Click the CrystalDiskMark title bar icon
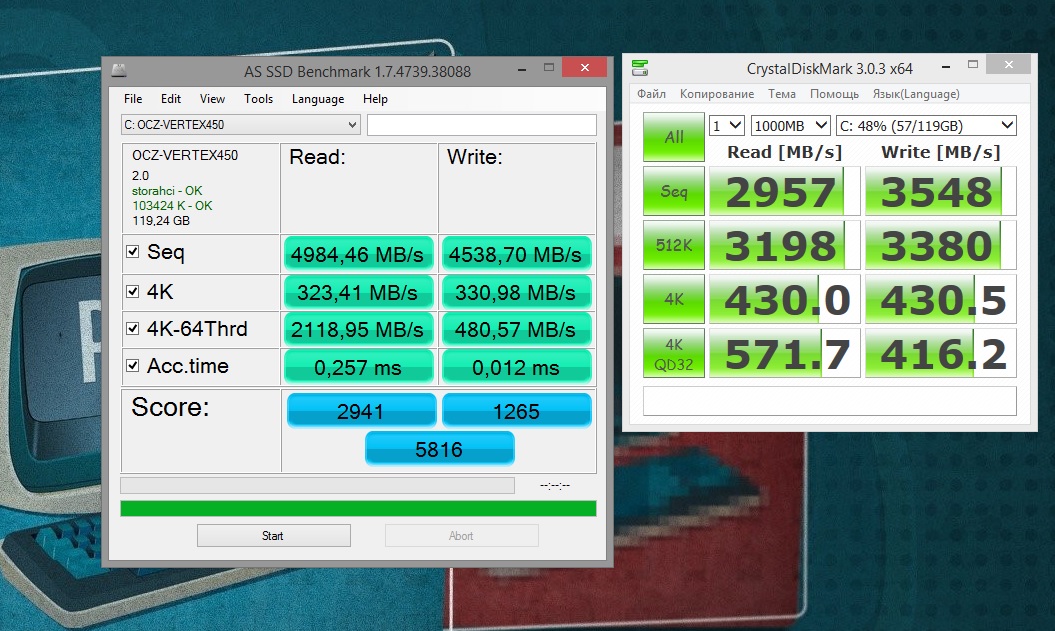 point(640,67)
